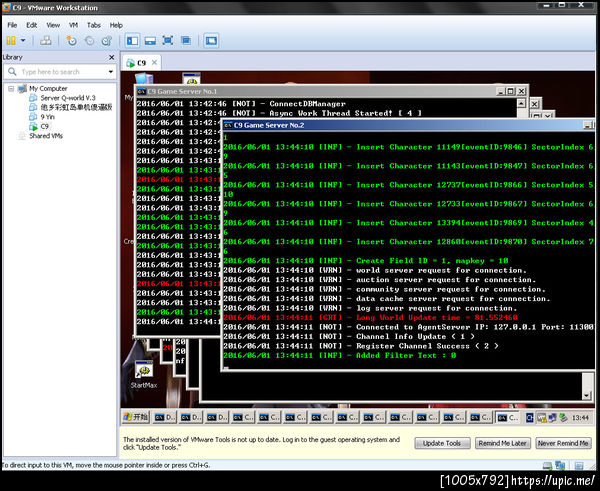Click 'Added Filter Text : 0' log line

[x=340, y=356]
